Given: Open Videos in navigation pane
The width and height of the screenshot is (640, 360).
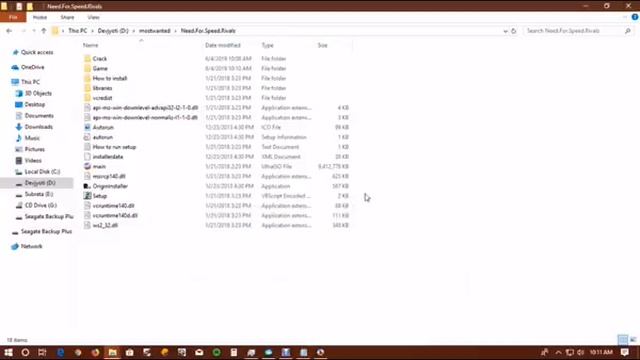Looking at the screenshot, I should point(33,160).
